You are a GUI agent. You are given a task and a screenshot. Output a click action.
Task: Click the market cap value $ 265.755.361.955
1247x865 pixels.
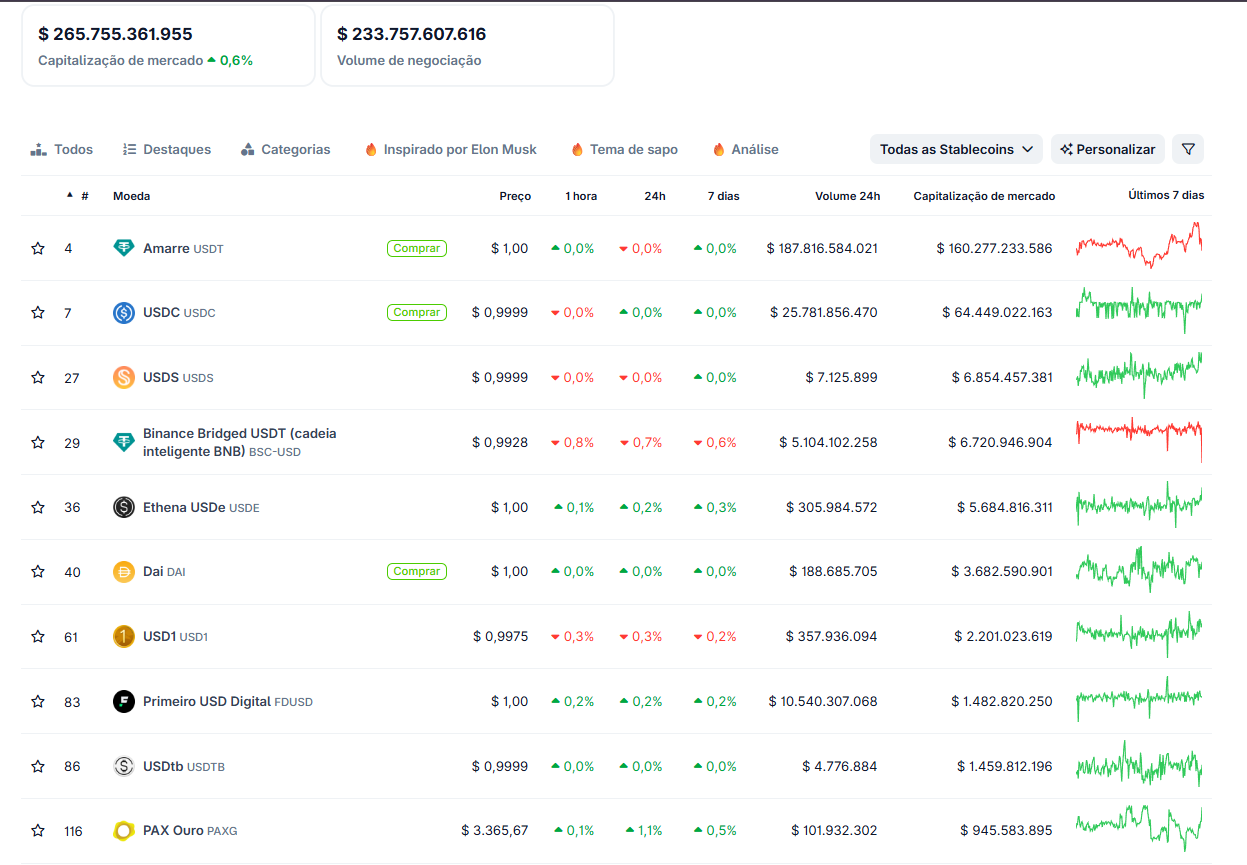pos(115,34)
